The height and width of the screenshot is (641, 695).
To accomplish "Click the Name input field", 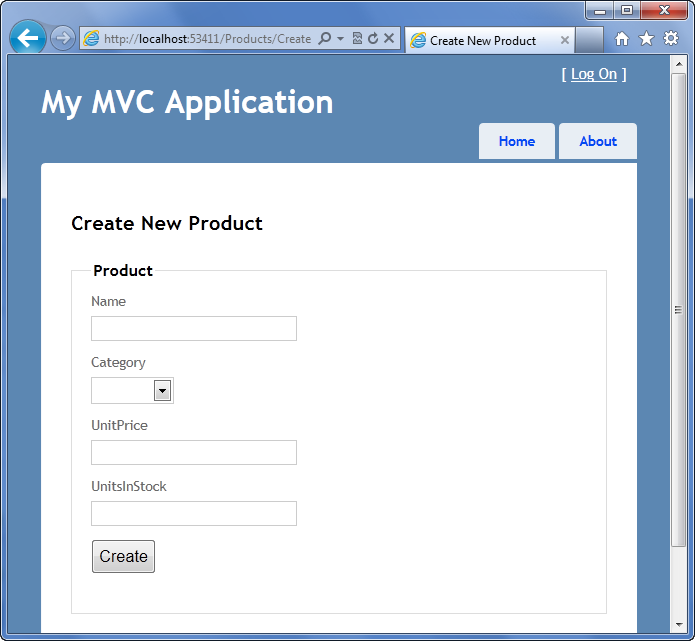I will tap(194, 328).
